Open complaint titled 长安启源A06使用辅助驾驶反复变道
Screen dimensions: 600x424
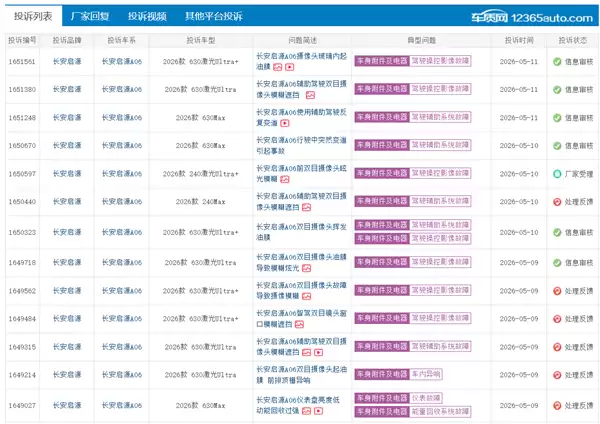pos(301,117)
